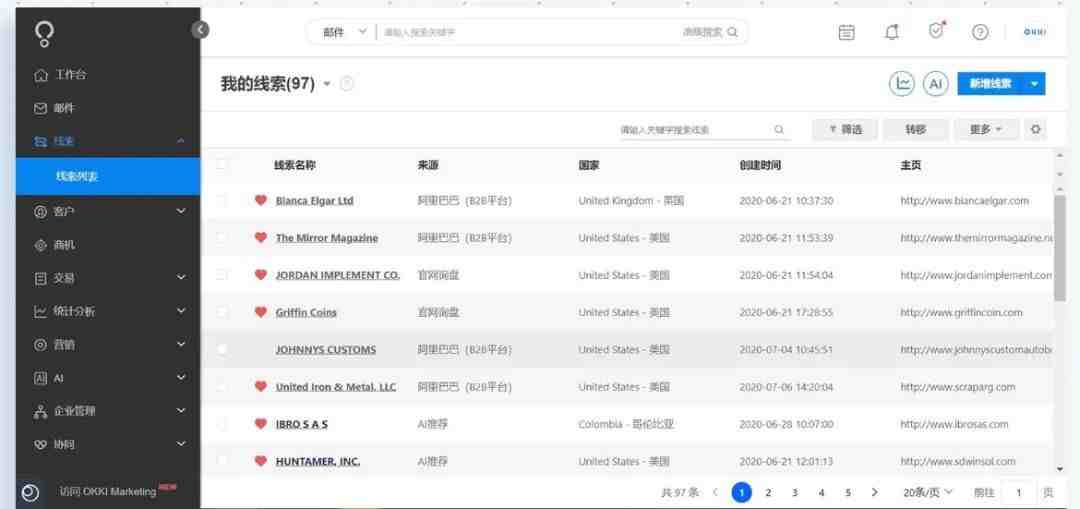Open the notification bell
This screenshot has width=1080, height=509.
click(891, 32)
